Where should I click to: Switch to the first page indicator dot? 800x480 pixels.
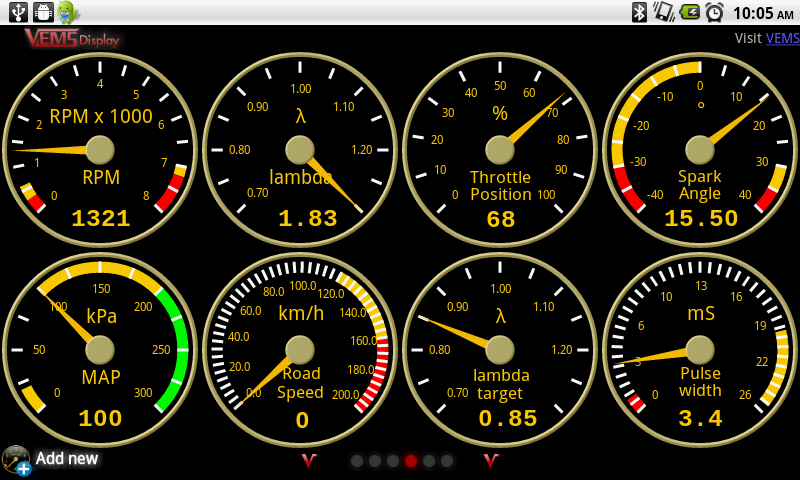coord(357,461)
